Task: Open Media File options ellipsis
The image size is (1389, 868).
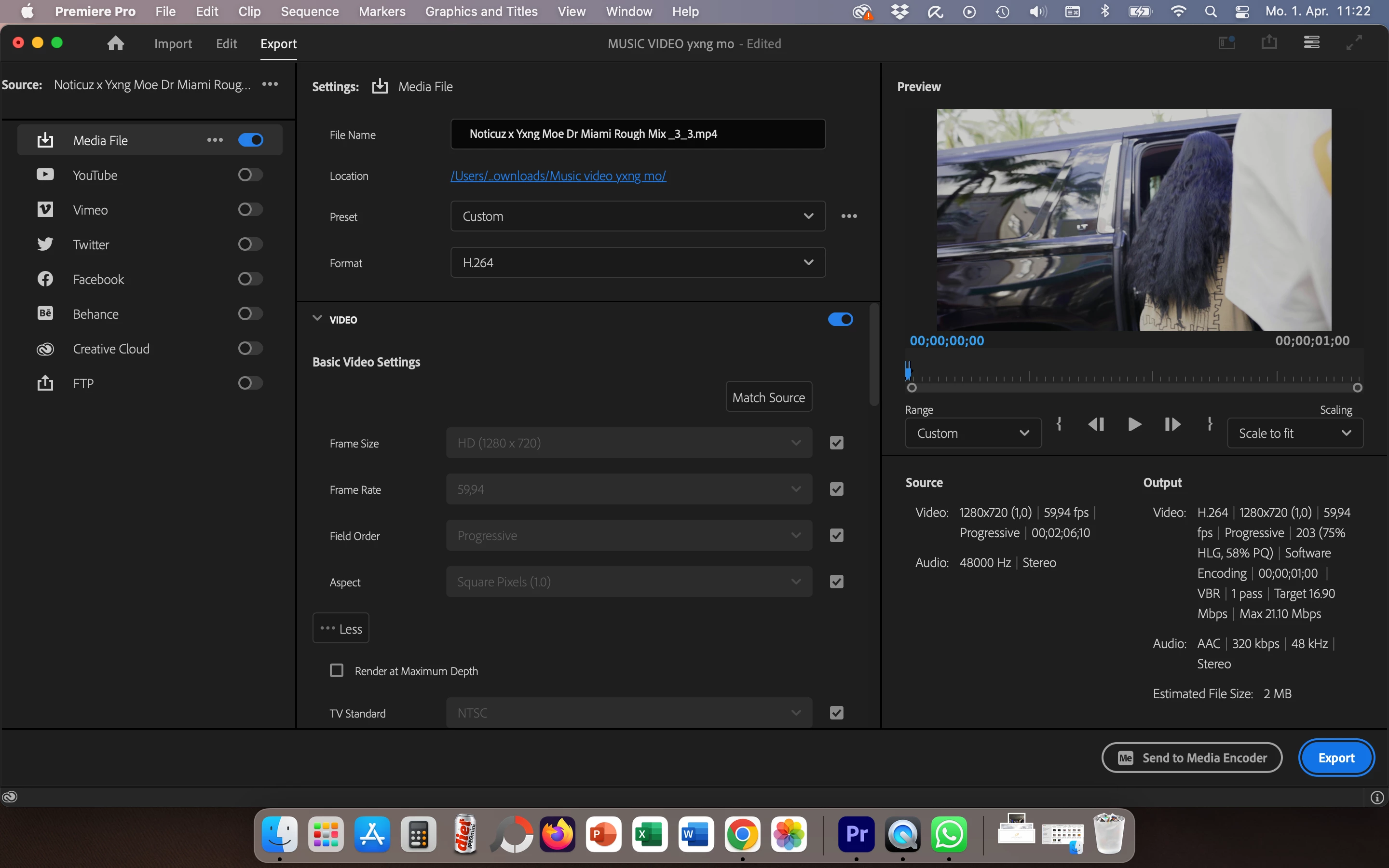Action: tap(215, 140)
